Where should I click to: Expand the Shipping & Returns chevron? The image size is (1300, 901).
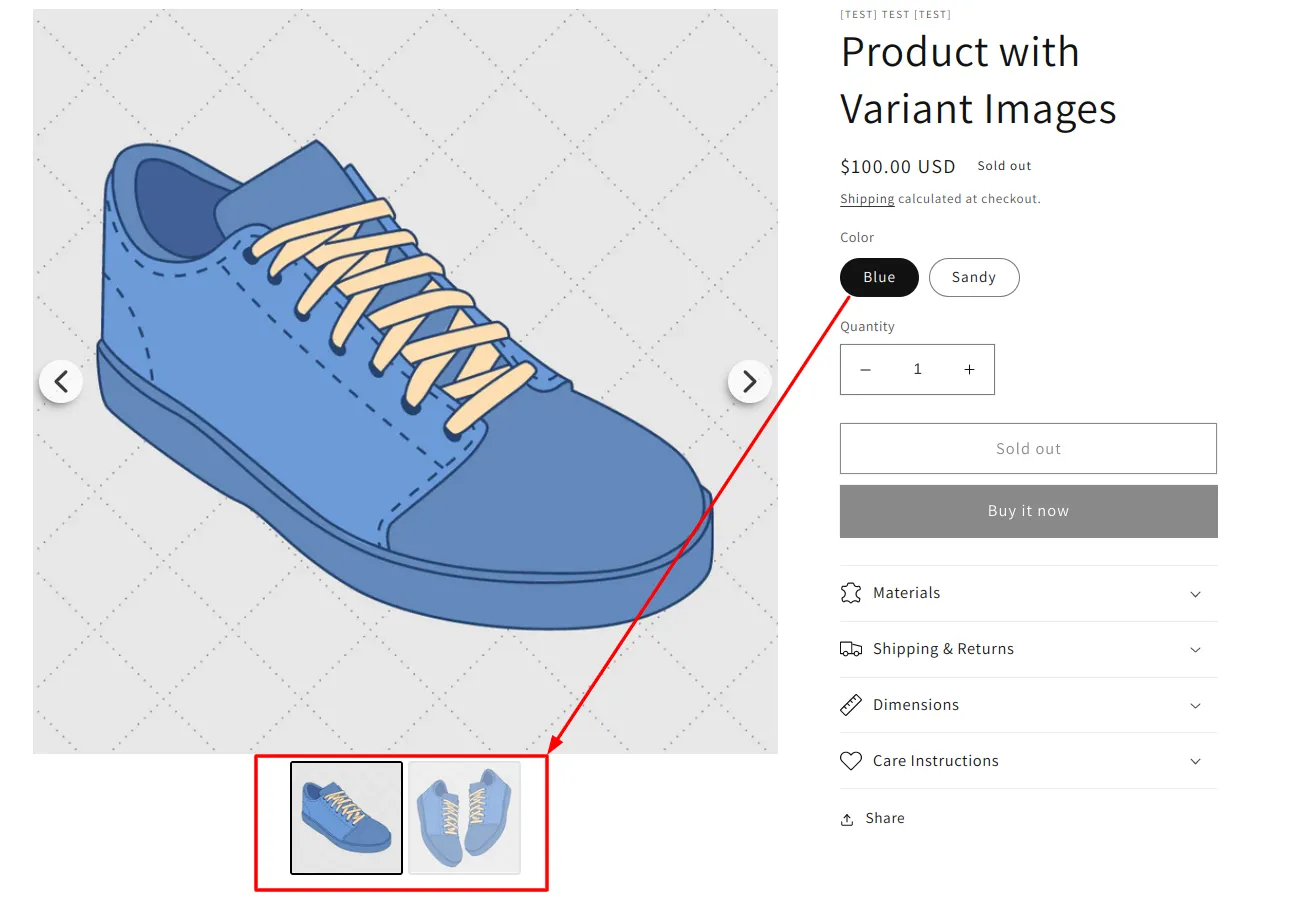1195,650
